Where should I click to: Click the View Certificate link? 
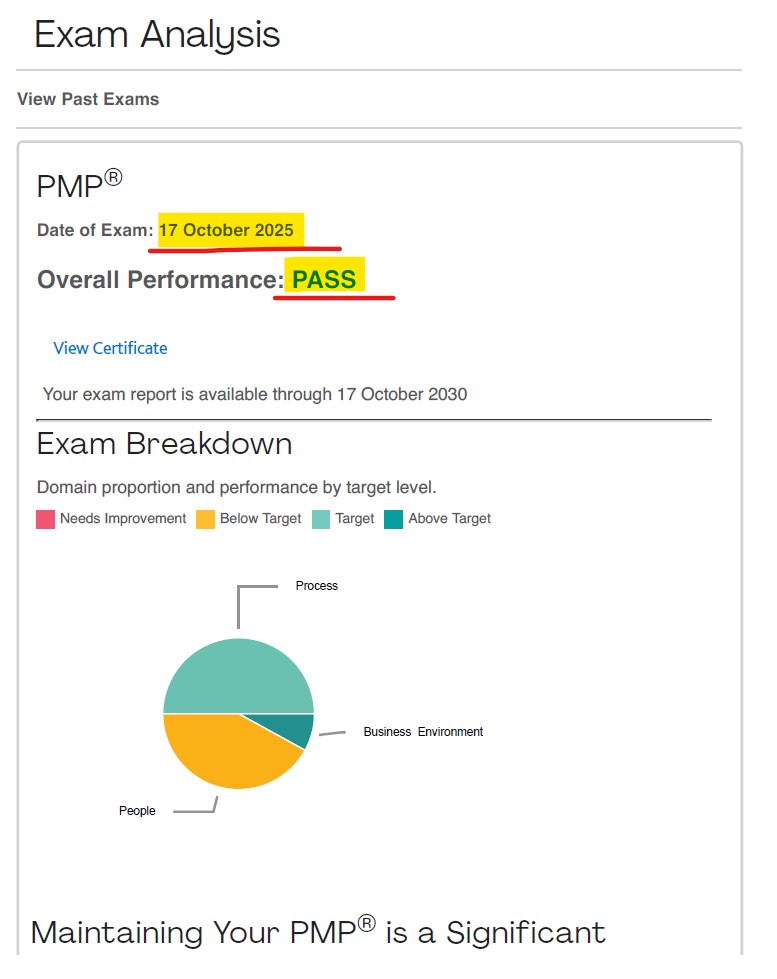(110, 348)
